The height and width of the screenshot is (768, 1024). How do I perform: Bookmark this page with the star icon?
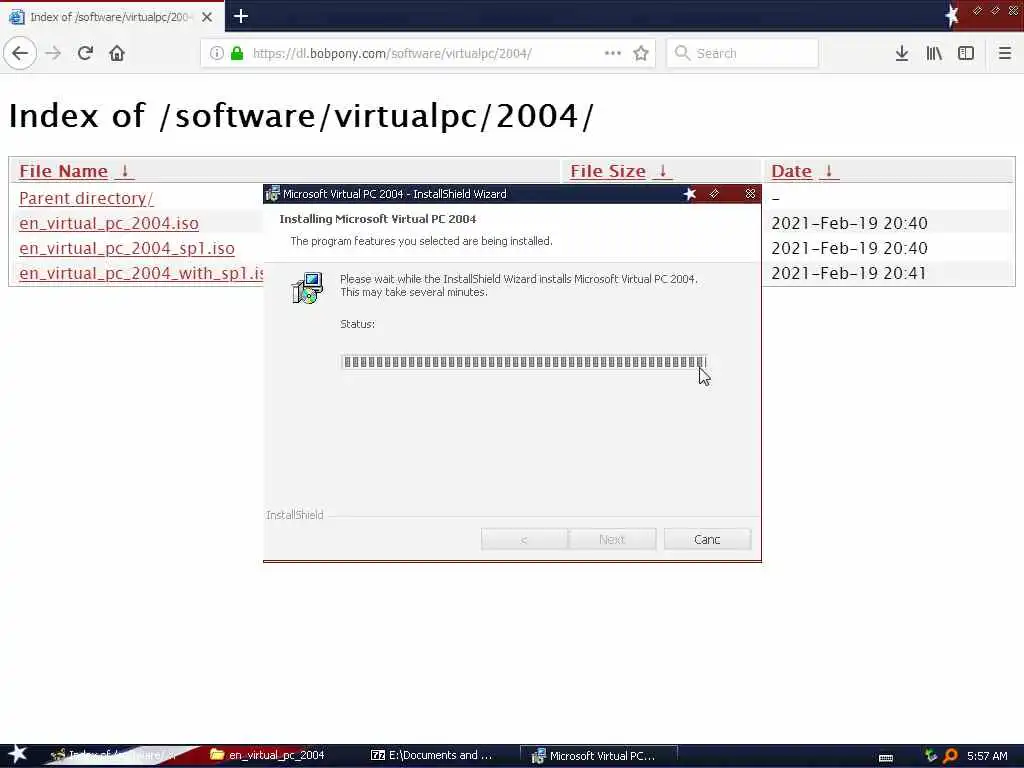point(641,53)
